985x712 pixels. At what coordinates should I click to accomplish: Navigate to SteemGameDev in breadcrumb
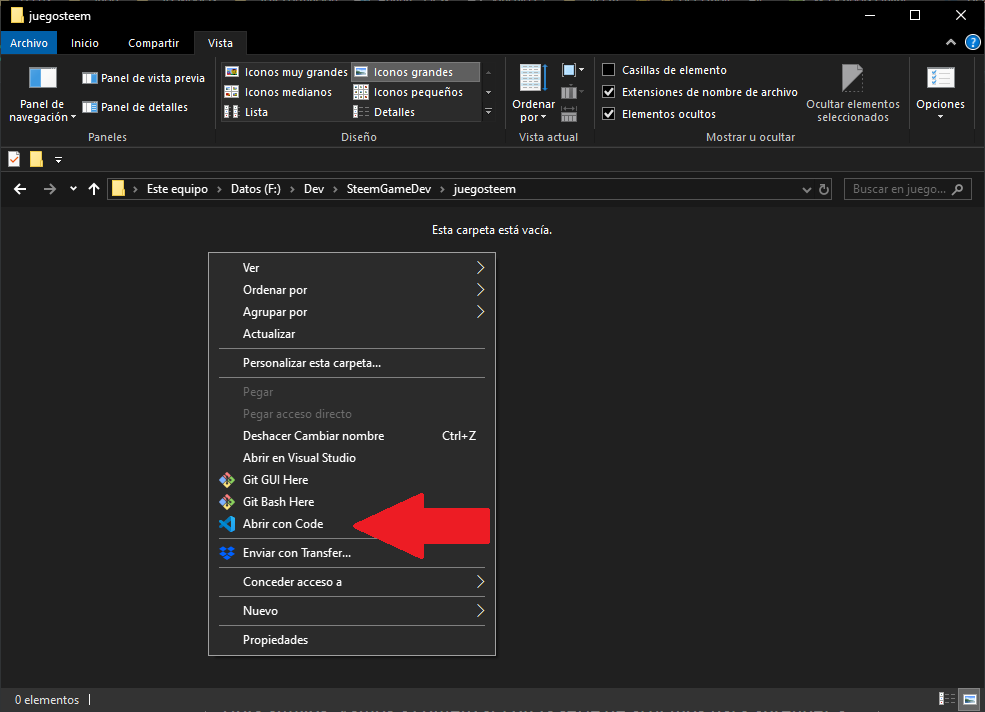389,189
